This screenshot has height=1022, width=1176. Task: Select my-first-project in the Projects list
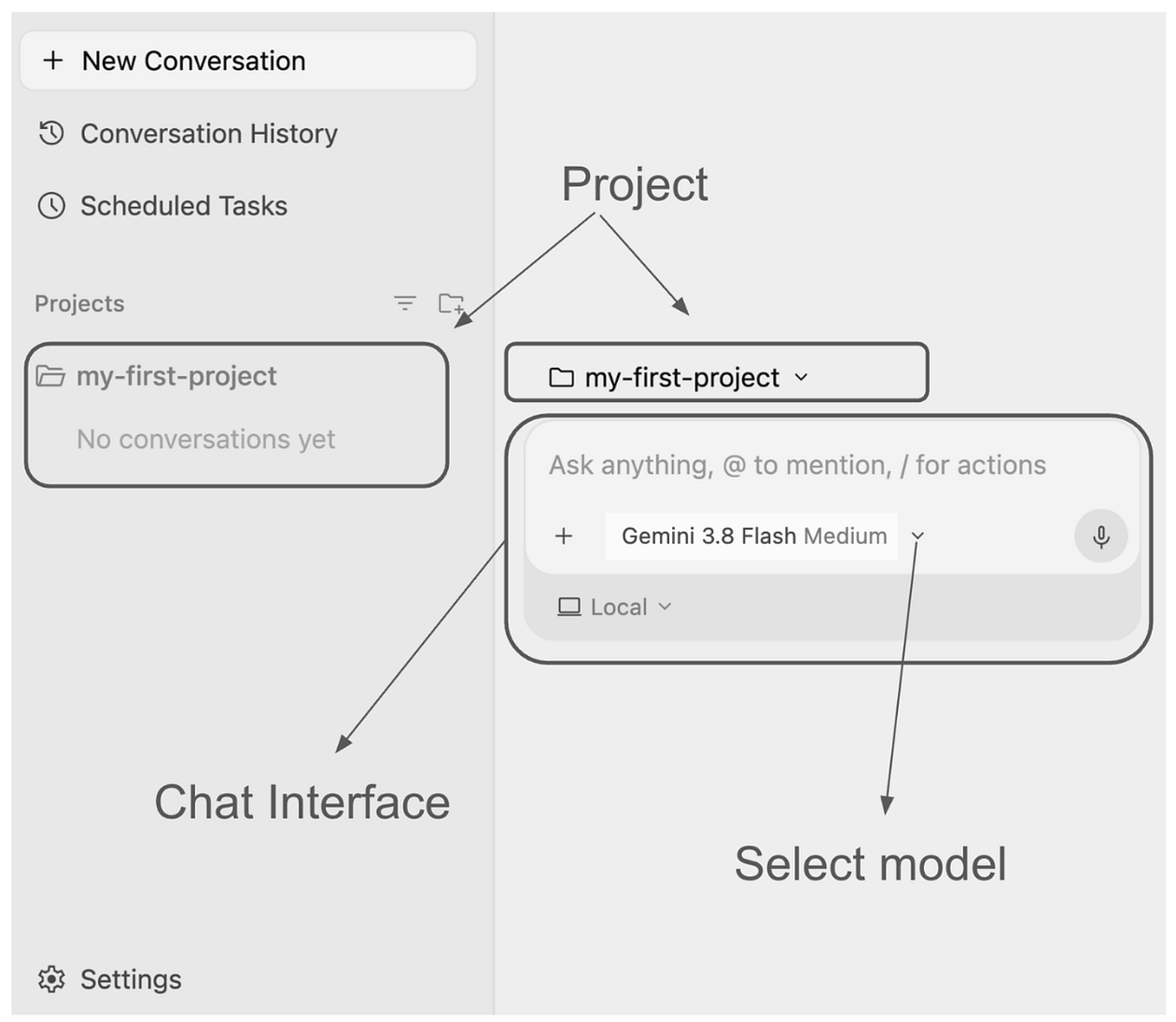(x=176, y=376)
